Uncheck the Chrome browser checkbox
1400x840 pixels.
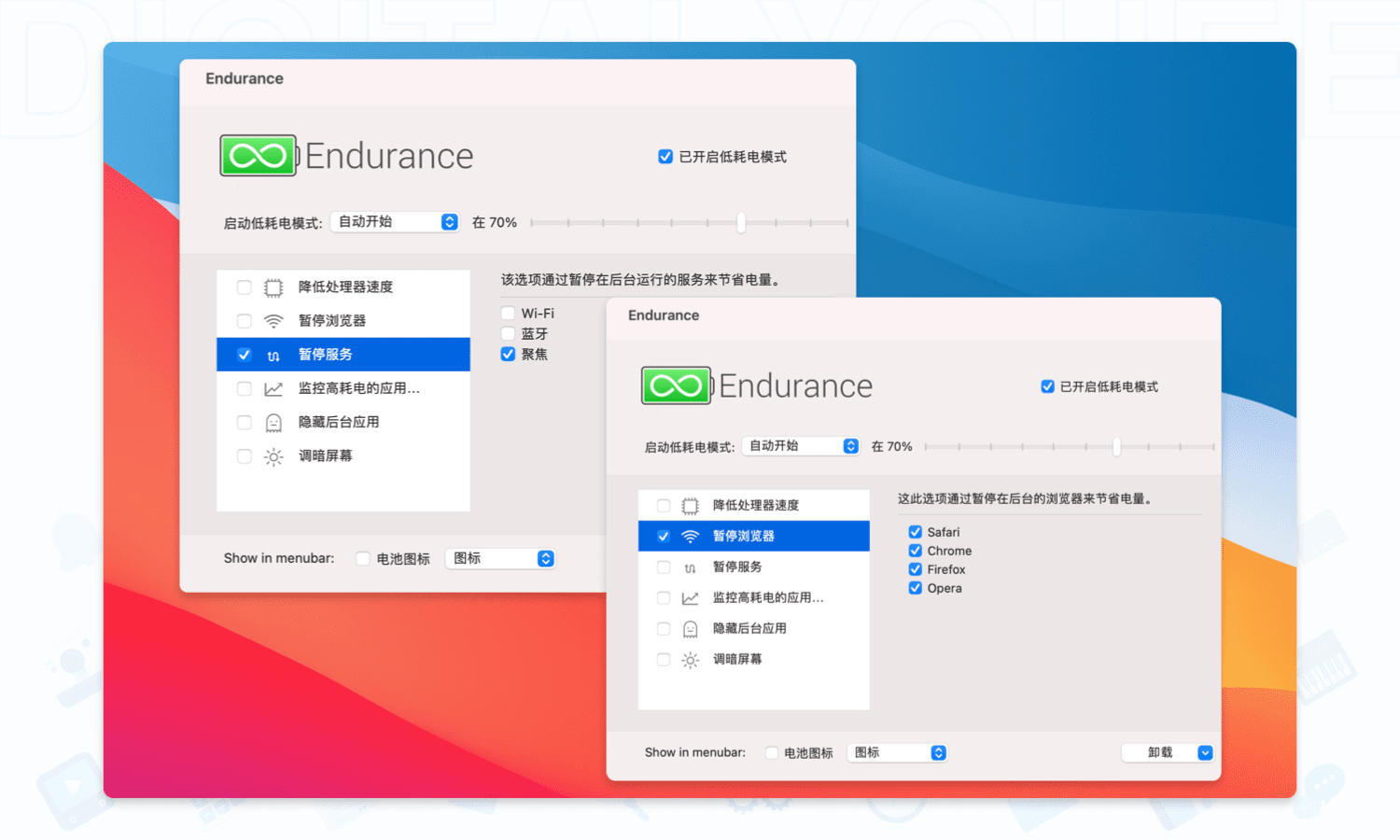(915, 551)
